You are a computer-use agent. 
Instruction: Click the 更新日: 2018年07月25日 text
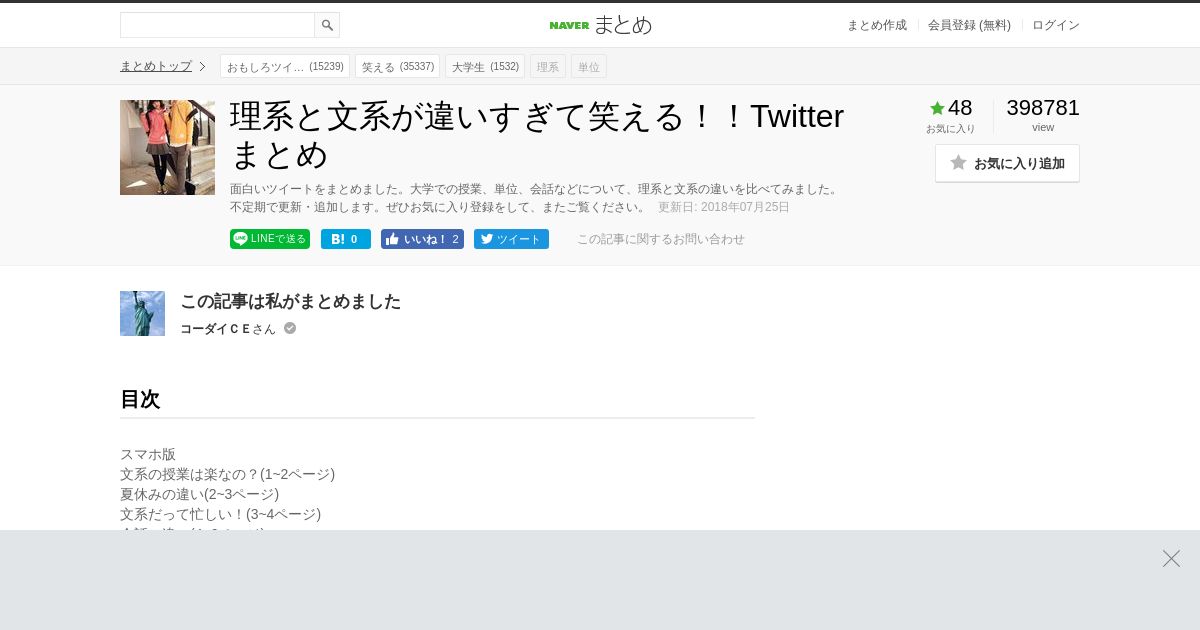tap(724, 207)
